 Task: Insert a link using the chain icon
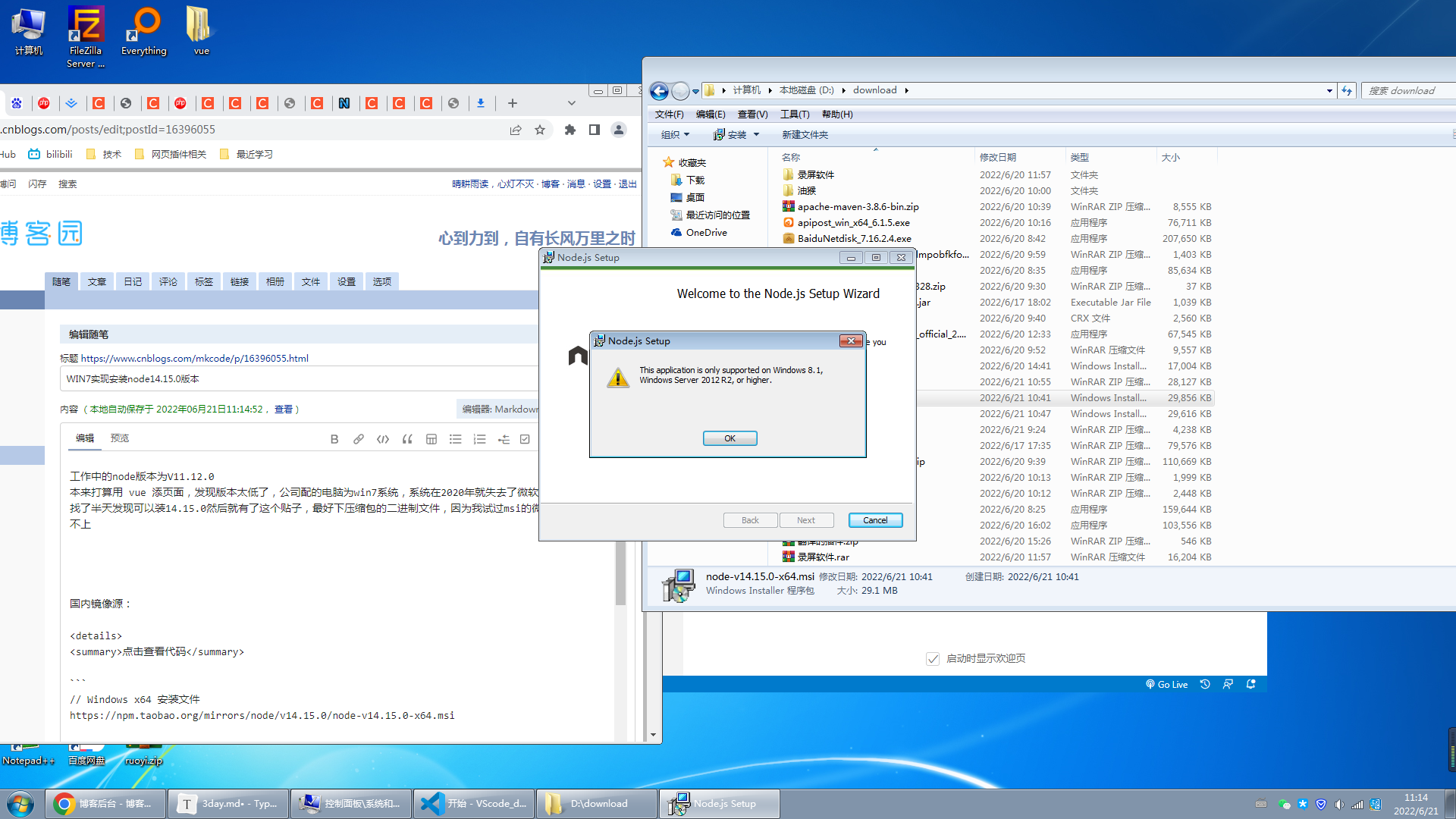359,439
